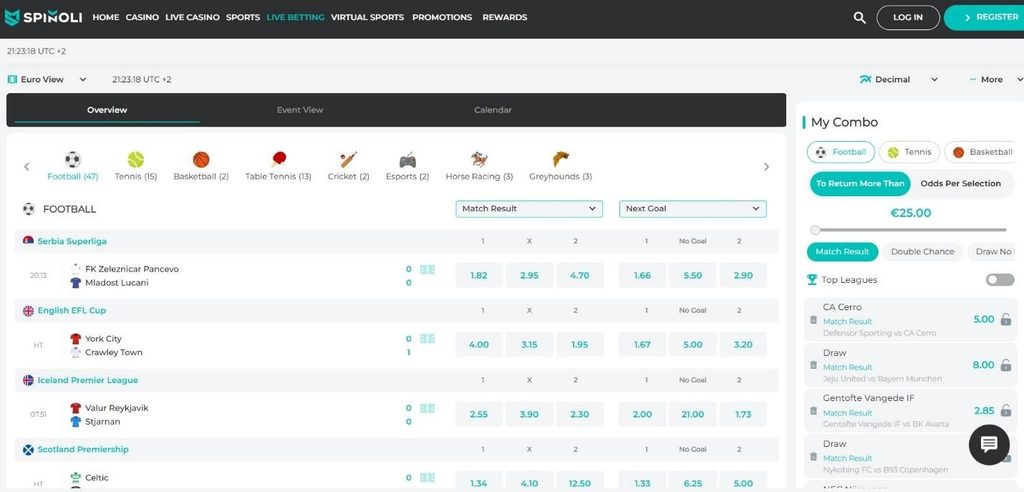Open live chat bubble icon
The image size is (1024, 492).
pos(989,444)
